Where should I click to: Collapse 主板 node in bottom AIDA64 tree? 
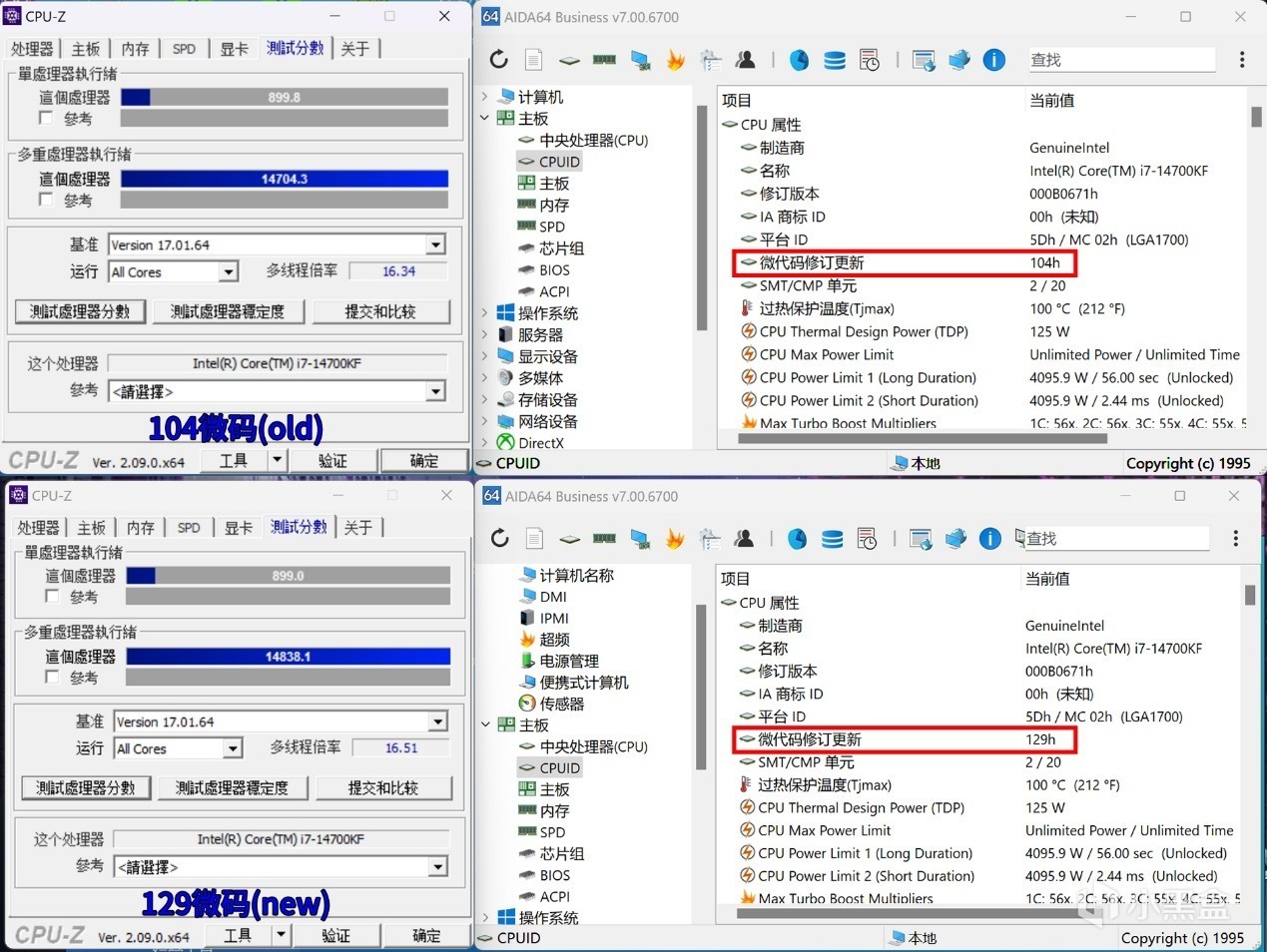coord(485,724)
